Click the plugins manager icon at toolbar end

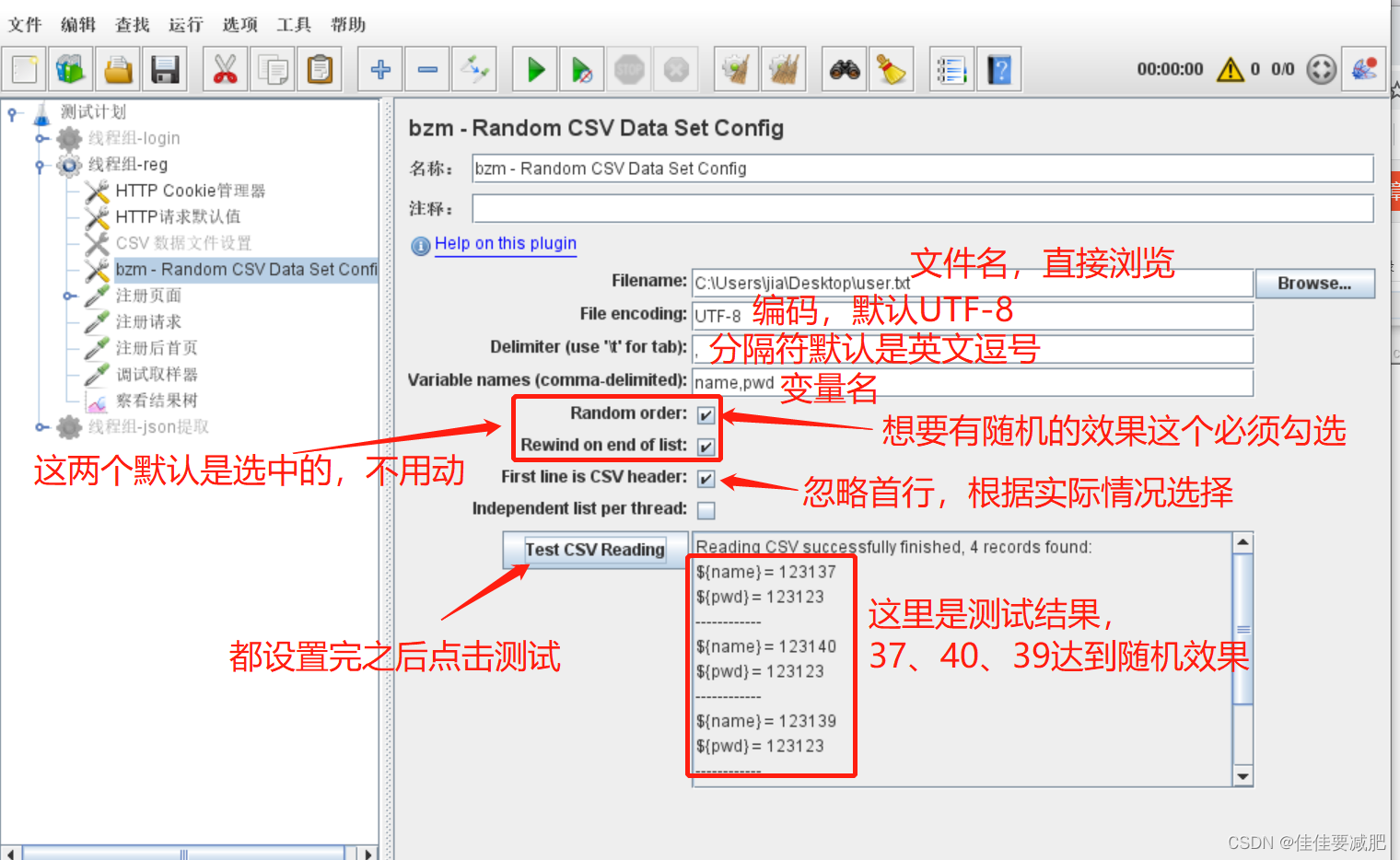(1363, 69)
